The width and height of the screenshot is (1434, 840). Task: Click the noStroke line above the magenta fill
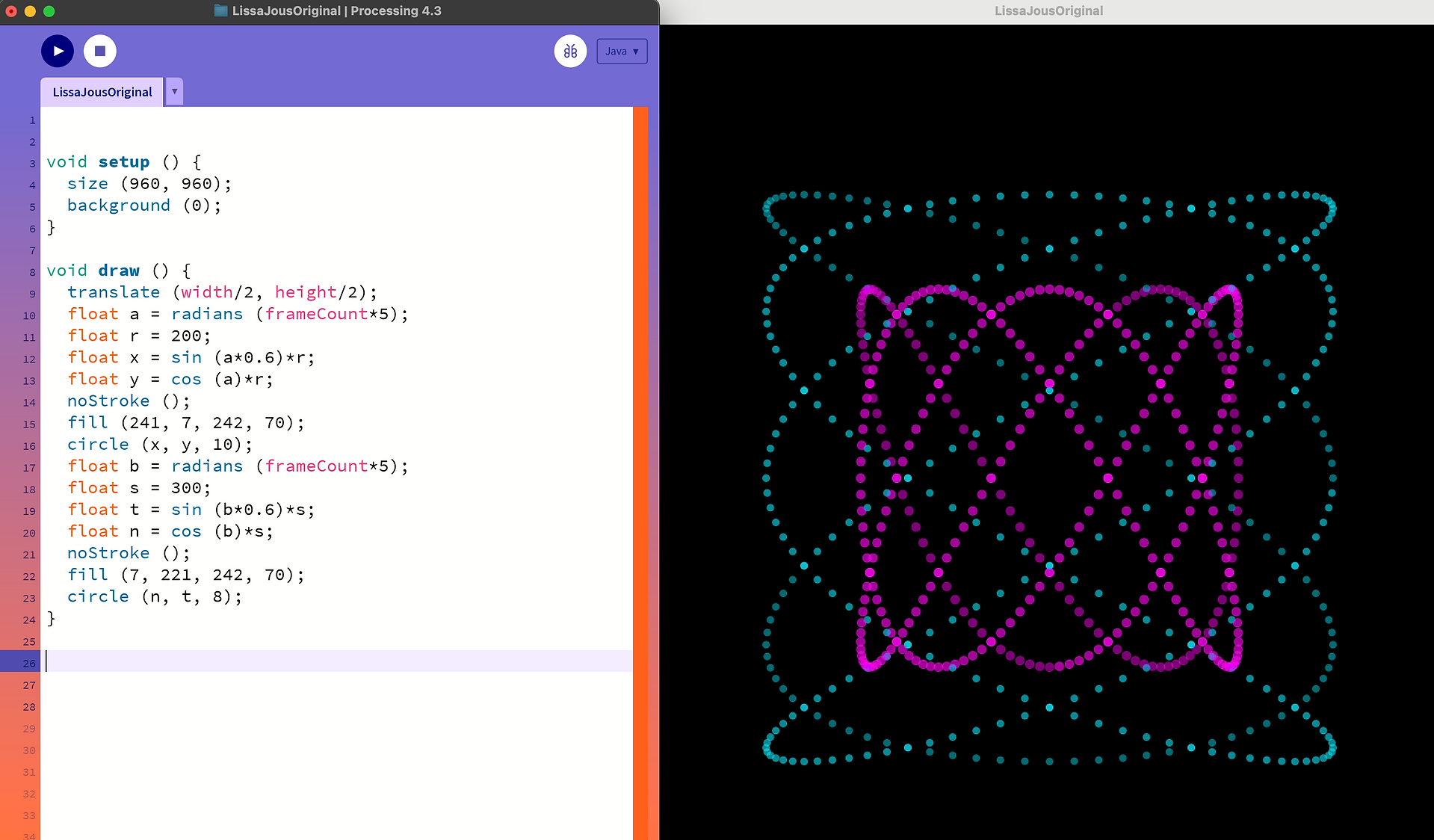pos(129,401)
